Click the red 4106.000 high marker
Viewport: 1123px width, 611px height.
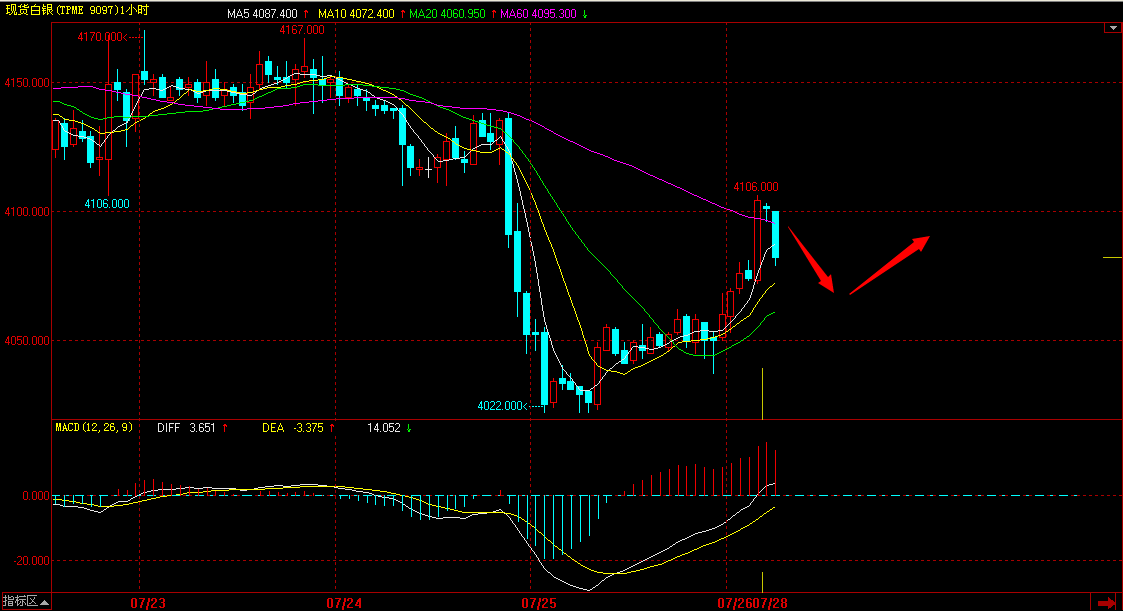point(756,187)
